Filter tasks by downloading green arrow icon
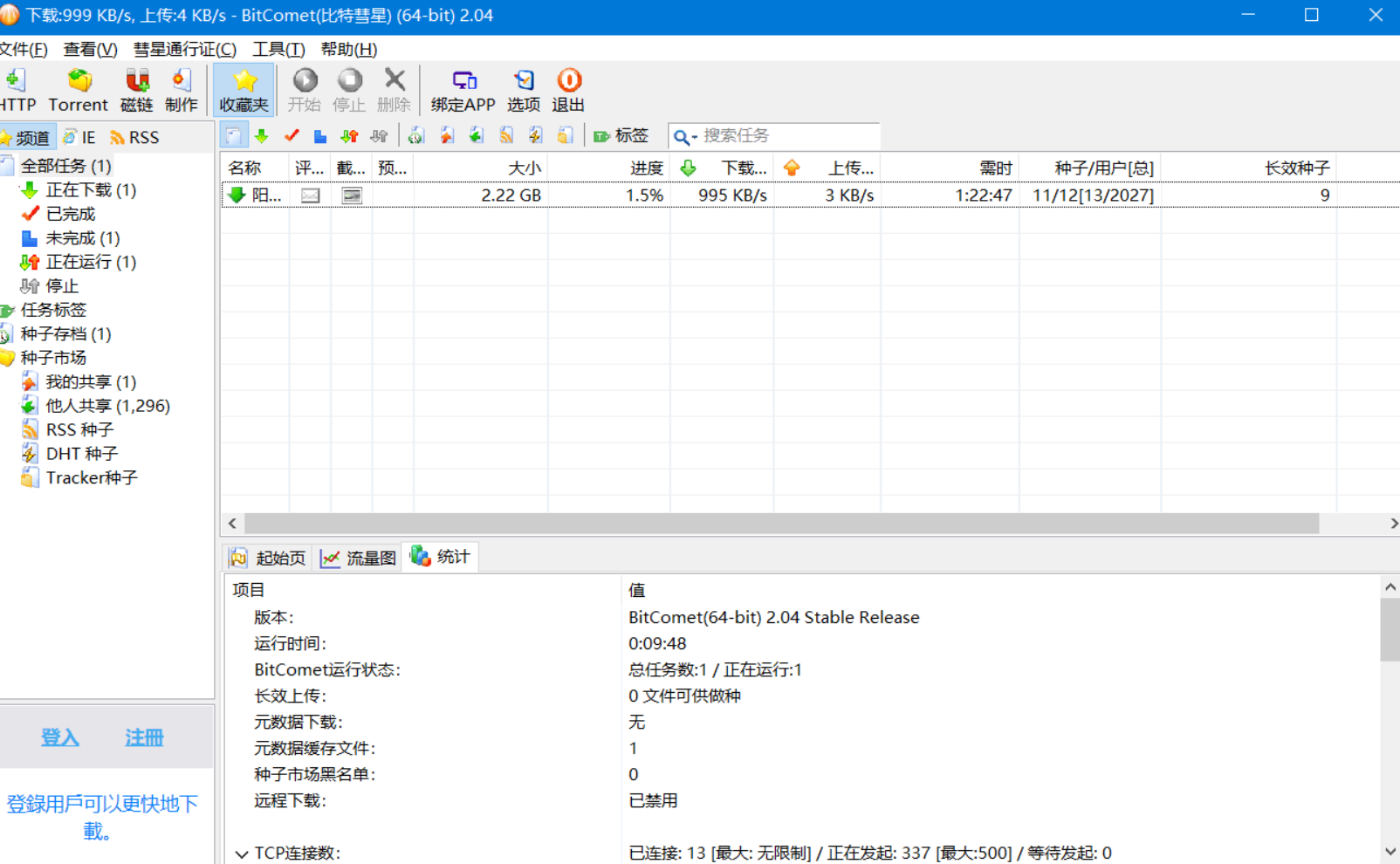Viewport: 1400px width, 864px height. tap(261, 135)
